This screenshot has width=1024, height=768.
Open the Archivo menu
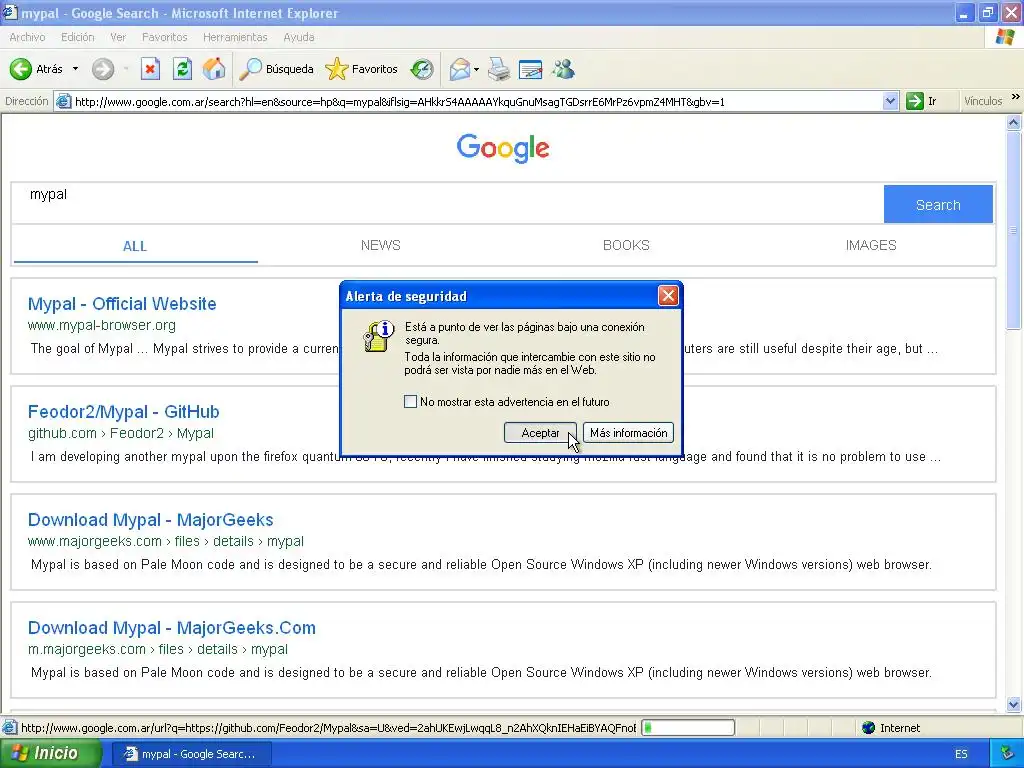click(x=27, y=37)
